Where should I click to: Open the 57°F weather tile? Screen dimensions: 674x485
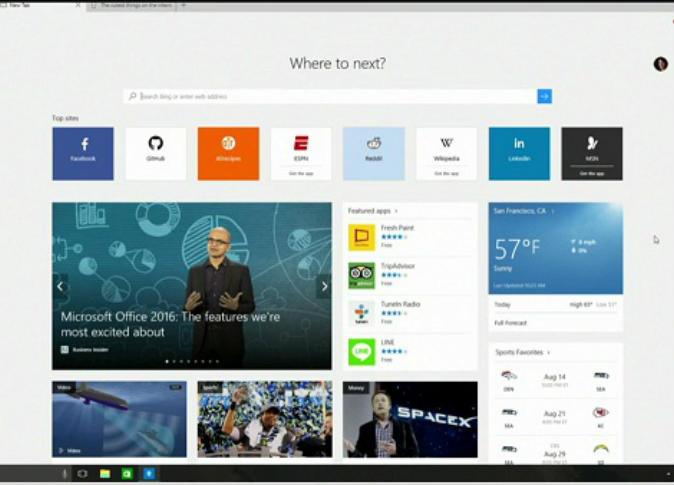click(x=556, y=249)
